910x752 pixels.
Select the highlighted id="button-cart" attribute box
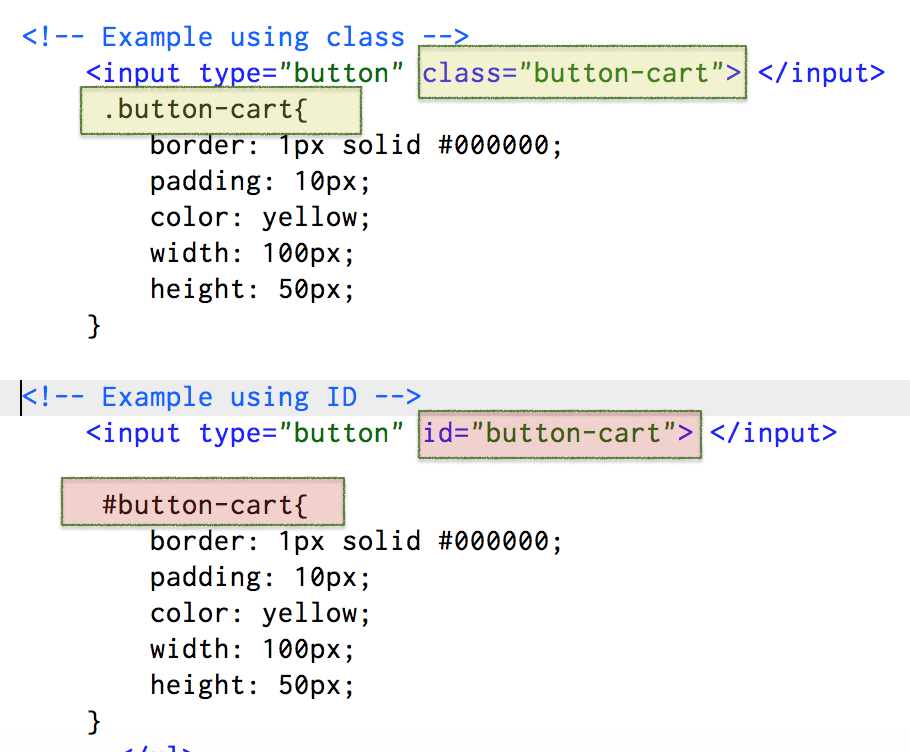[x=558, y=433]
